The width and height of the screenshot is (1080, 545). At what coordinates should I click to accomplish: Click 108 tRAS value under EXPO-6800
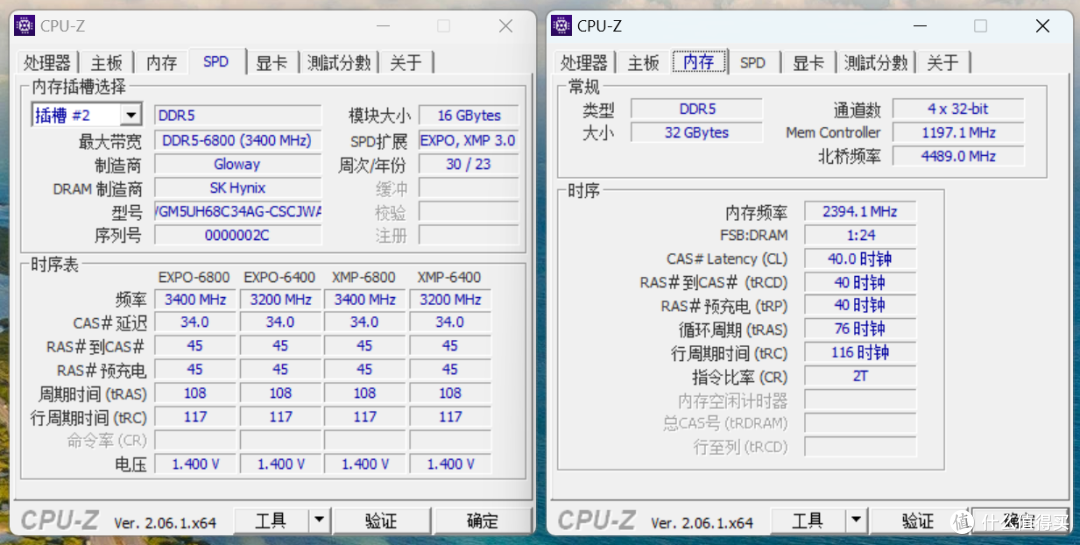point(195,393)
